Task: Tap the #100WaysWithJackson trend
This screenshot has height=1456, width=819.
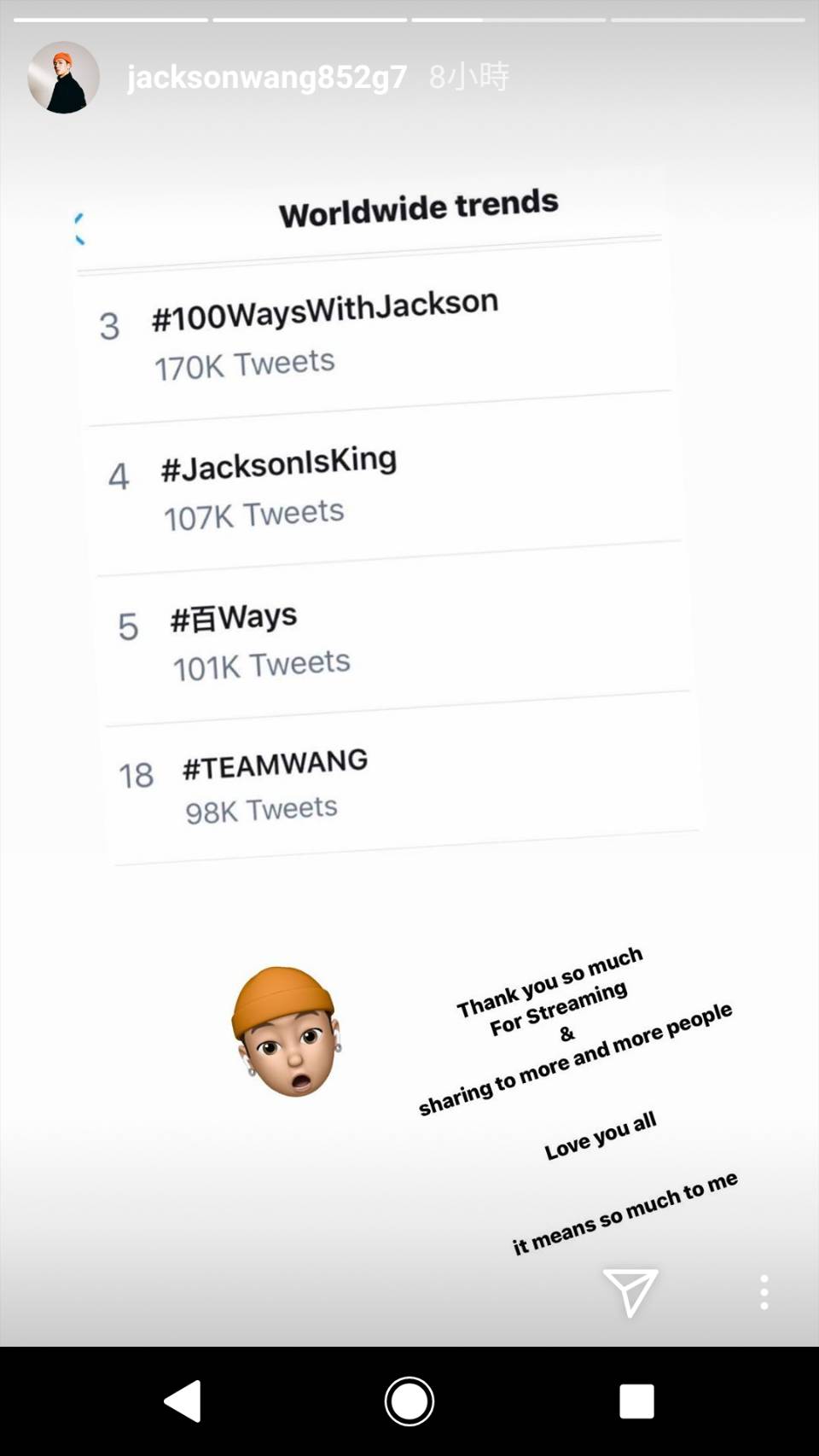Action: point(324,309)
